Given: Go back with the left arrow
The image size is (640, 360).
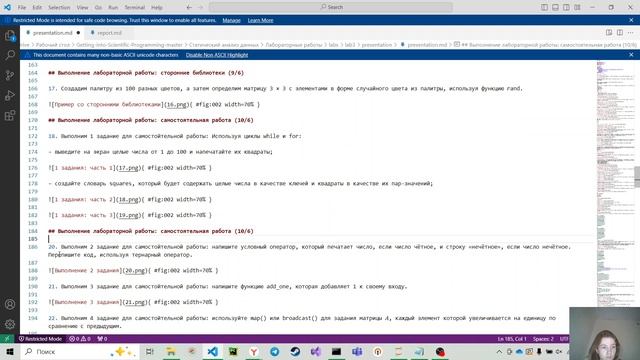Looking at the screenshot, I should (189, 7).
